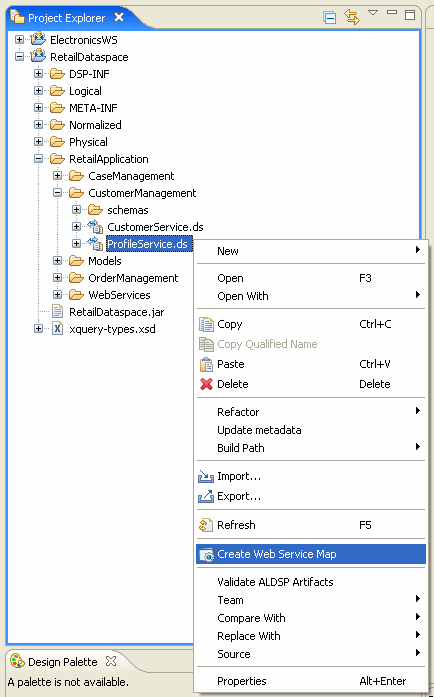This screenshot has width=434, height=697.
Task: Click the red Delete X icon
Action: coord(206,384)
